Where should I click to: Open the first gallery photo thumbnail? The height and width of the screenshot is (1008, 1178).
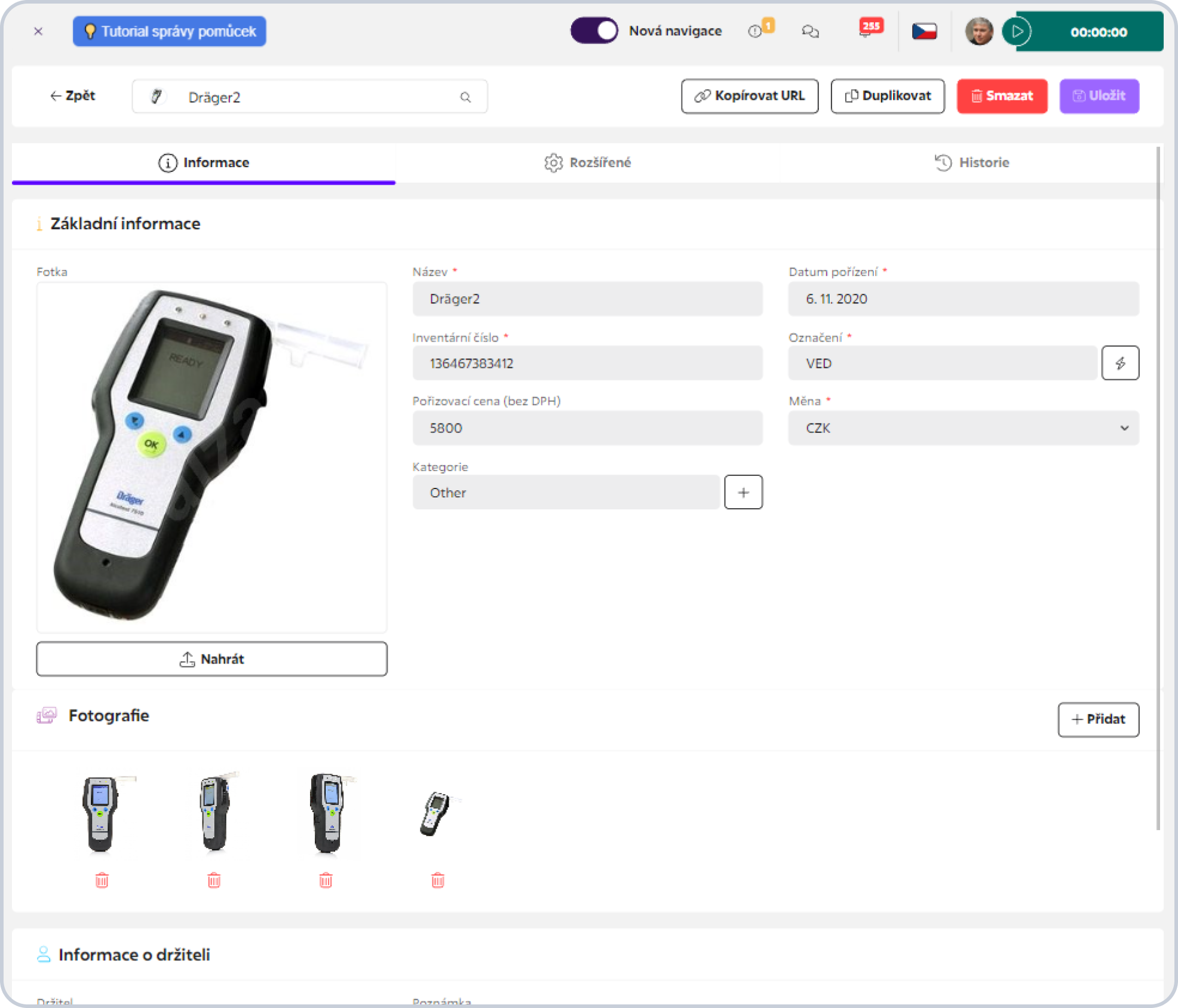click(x=102, y=813)
